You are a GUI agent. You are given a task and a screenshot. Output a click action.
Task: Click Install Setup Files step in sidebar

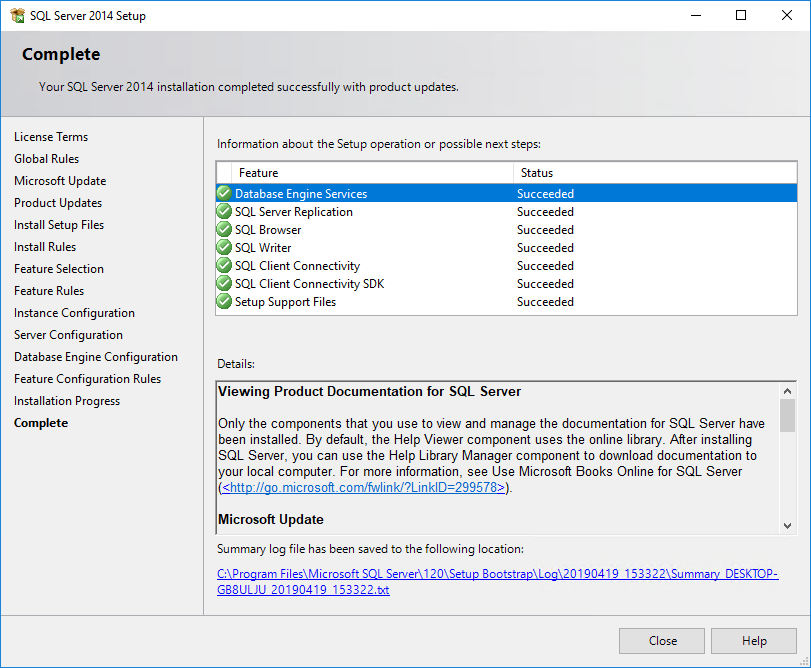pos(59,225)
